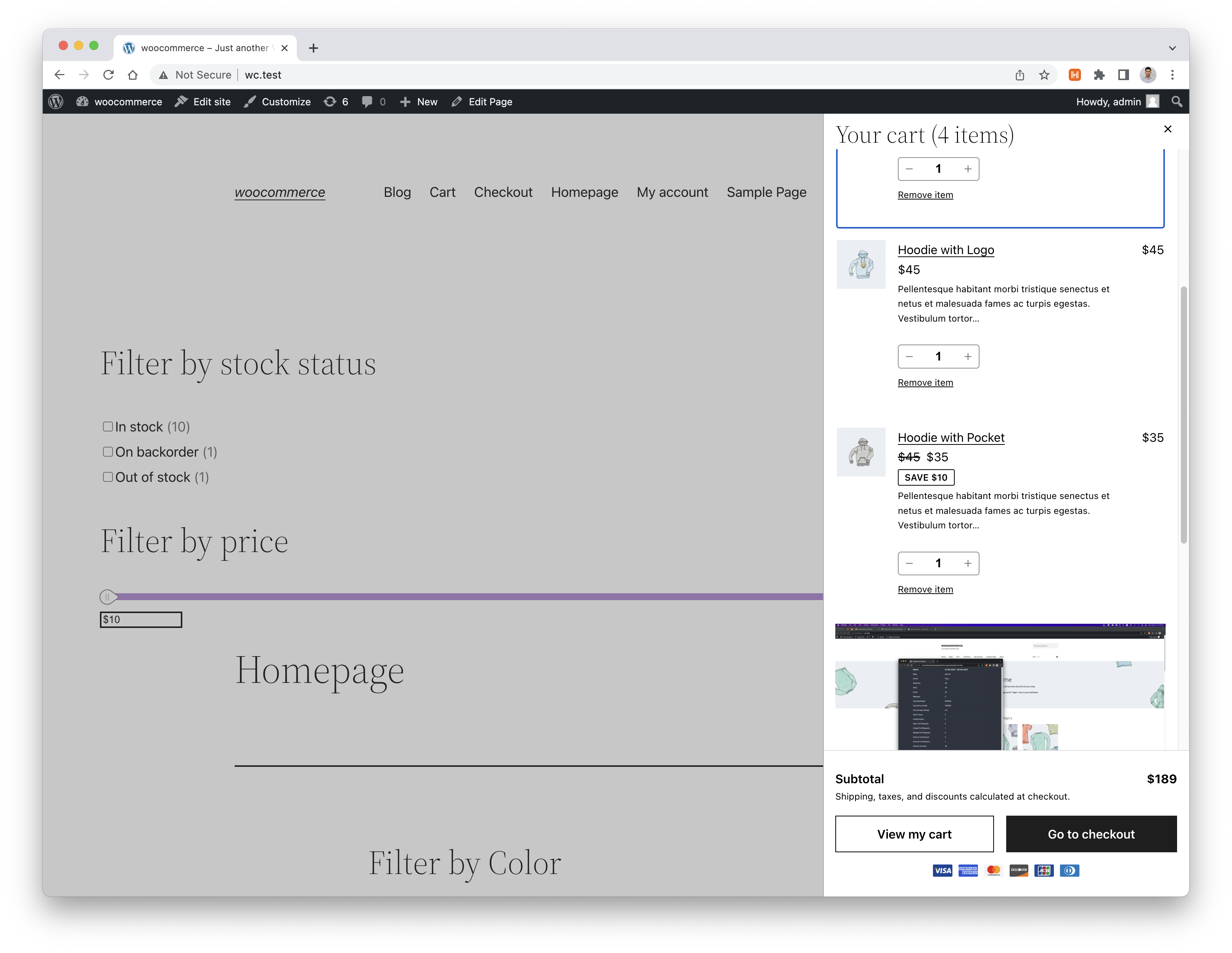Decrease Hoodie with Pocket quantity
Image resolution: width=1232 pixels, height=953 pixels.
point(909,564)
